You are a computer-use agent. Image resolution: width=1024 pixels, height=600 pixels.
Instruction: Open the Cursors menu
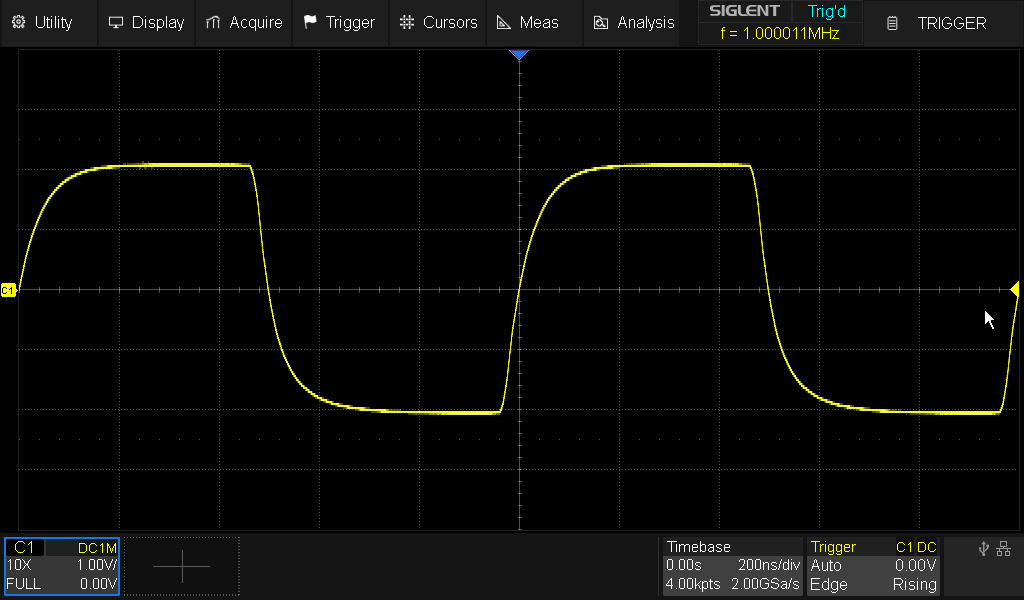[438, 22]
